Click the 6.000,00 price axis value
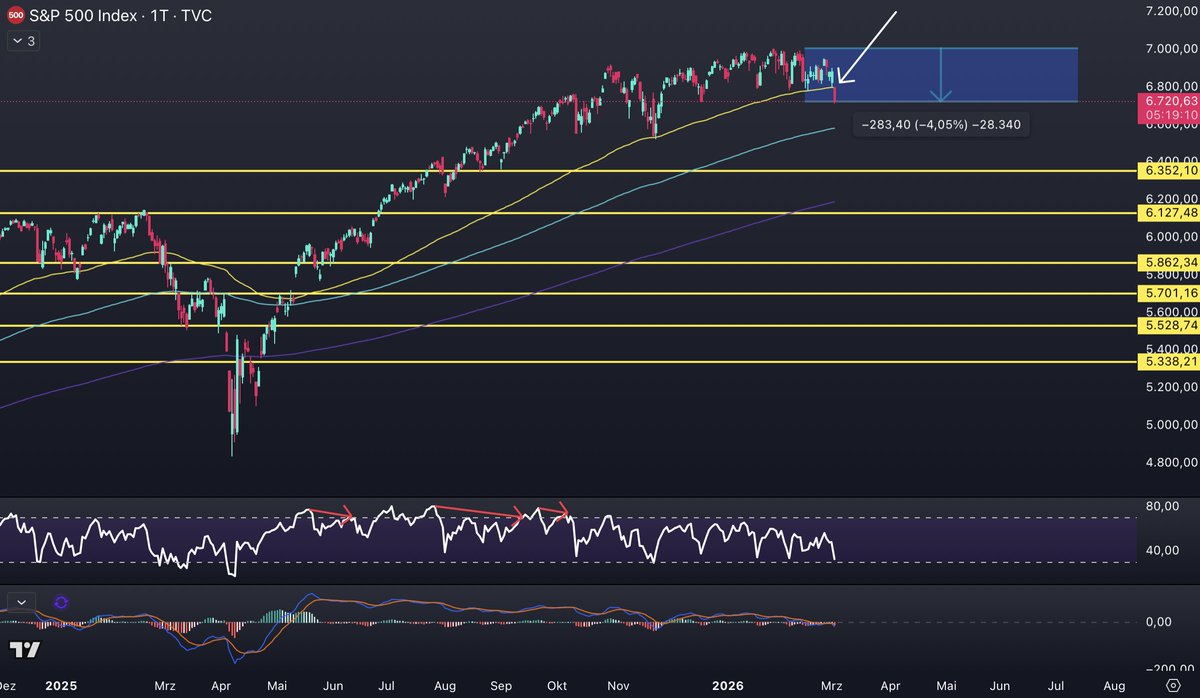The image size is (1200, 698). (x=1170, y=237)
